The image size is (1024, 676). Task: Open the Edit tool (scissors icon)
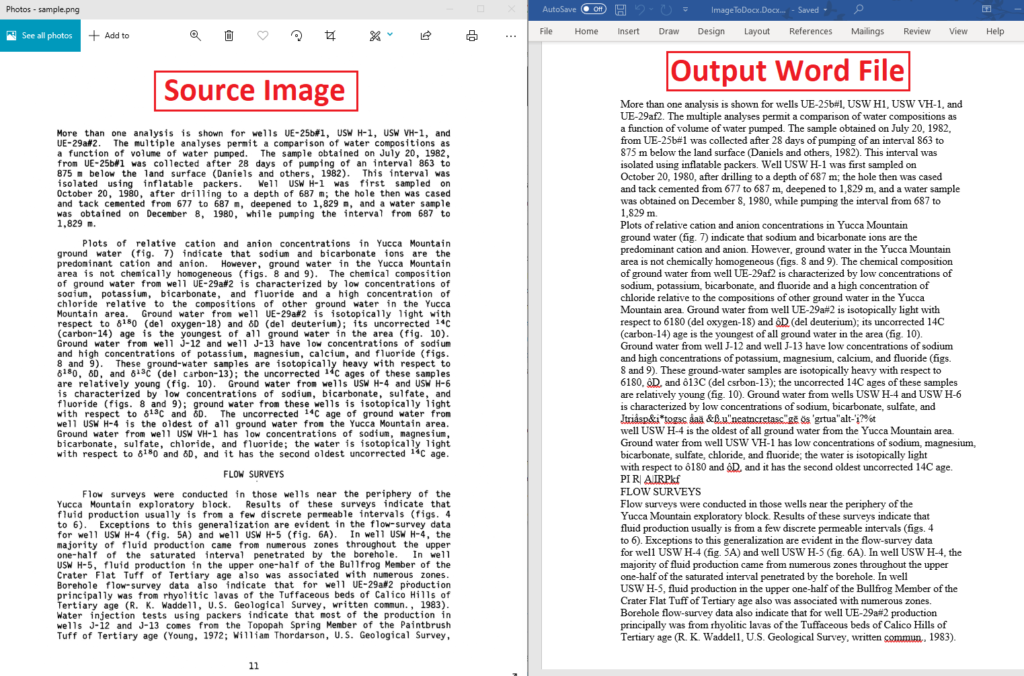click(x=374, y=34)
